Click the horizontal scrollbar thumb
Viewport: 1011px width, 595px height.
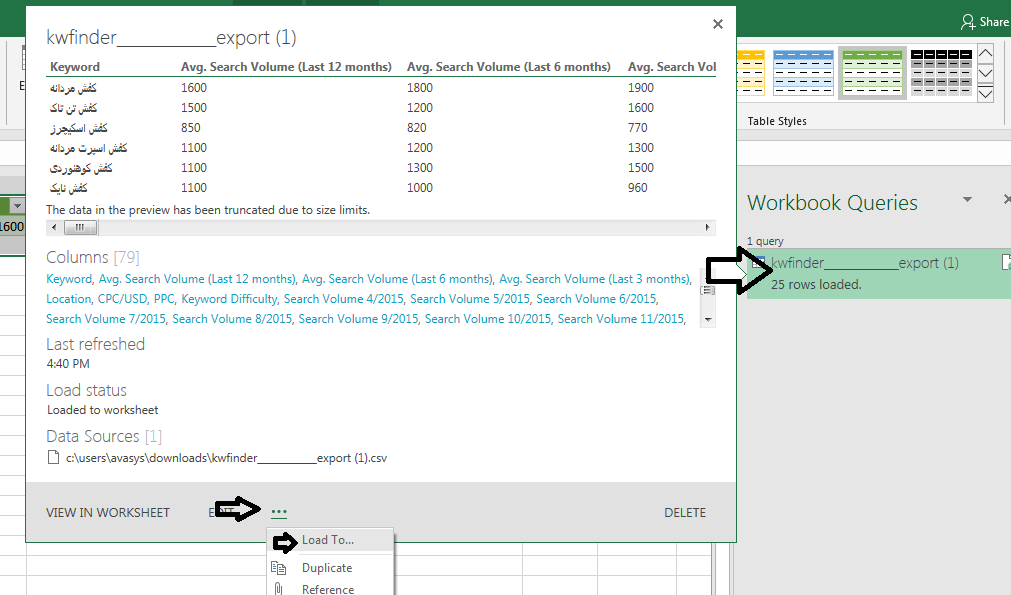point(80,228)
